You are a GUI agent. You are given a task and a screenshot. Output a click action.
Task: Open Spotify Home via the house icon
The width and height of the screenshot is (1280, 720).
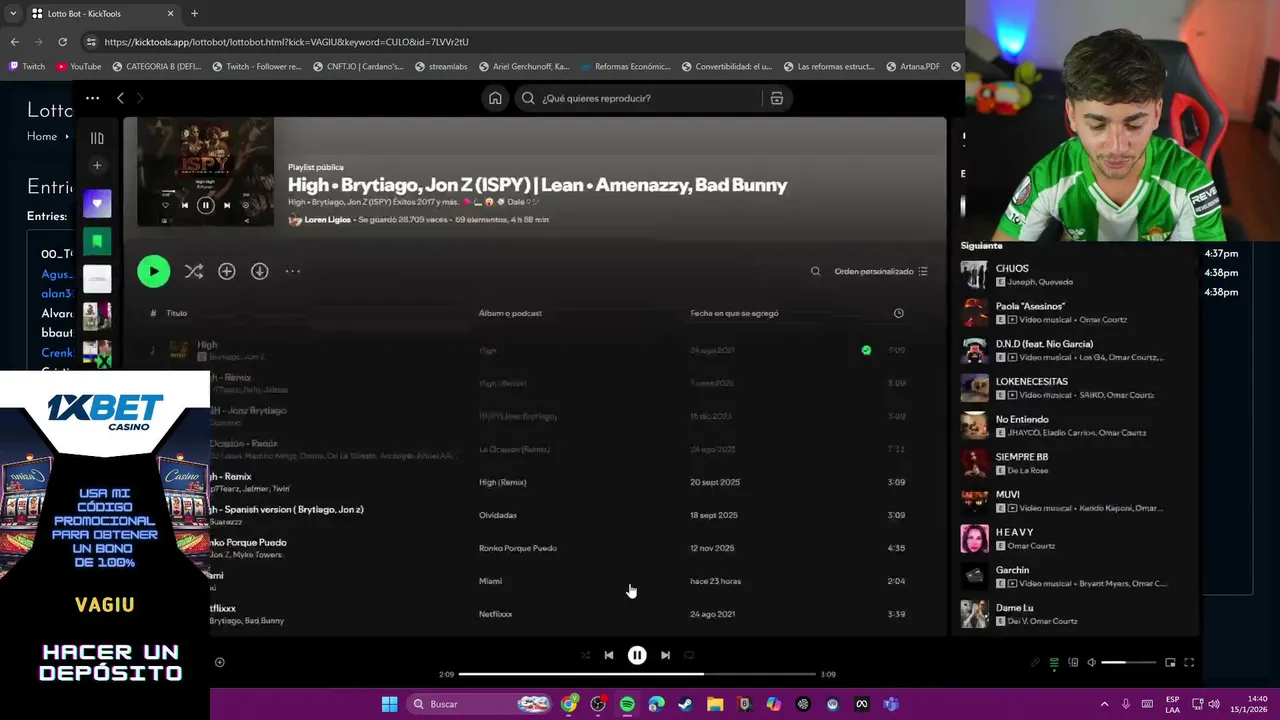coord(495,98)
